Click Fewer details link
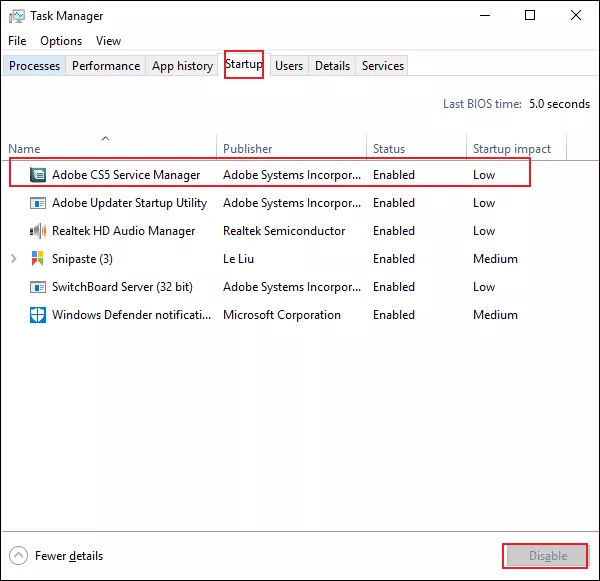Image resolution: width=600 pixels, height=581 pixels. point(69,556)
